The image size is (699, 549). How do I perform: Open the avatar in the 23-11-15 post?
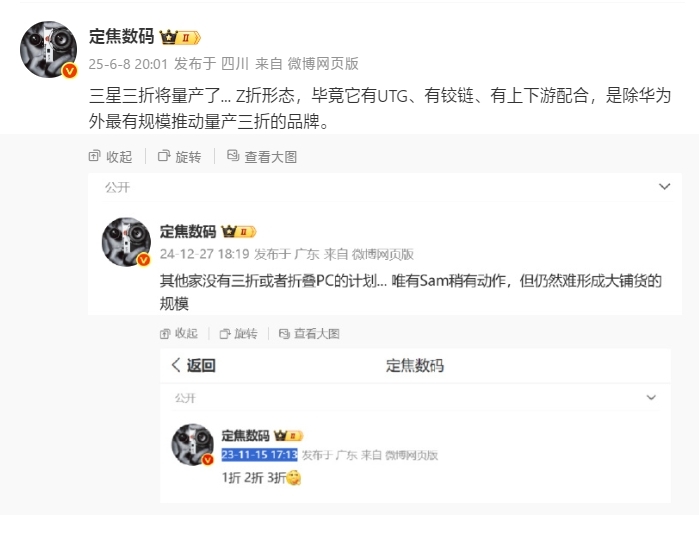pos(193,445)
